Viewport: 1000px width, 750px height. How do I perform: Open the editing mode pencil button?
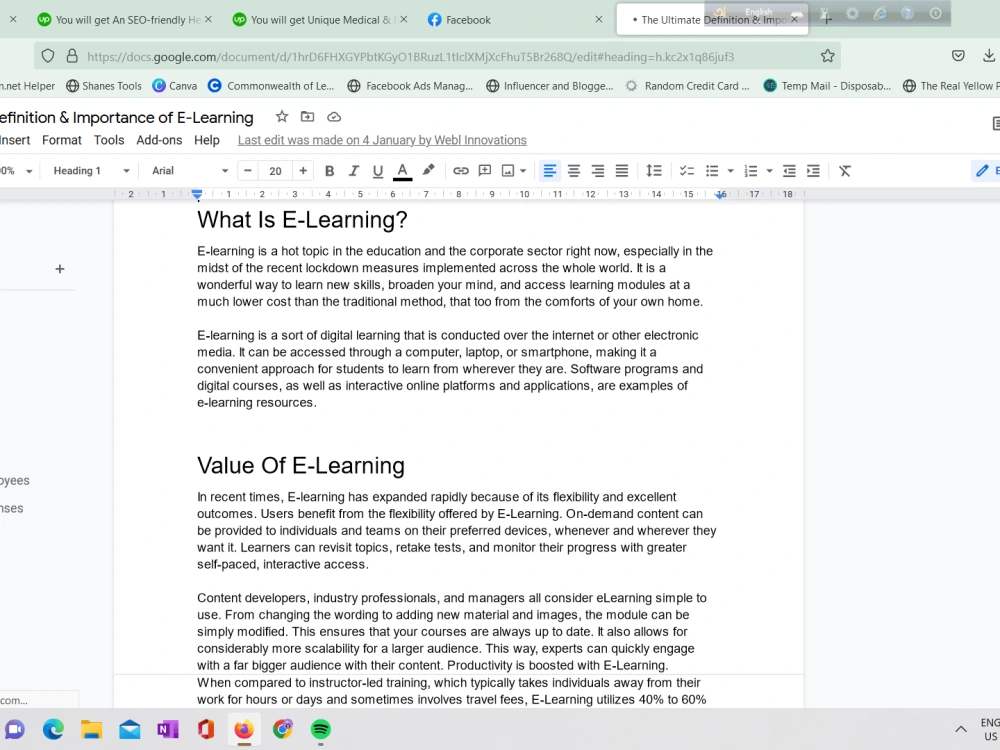click(x=985, y=171)
